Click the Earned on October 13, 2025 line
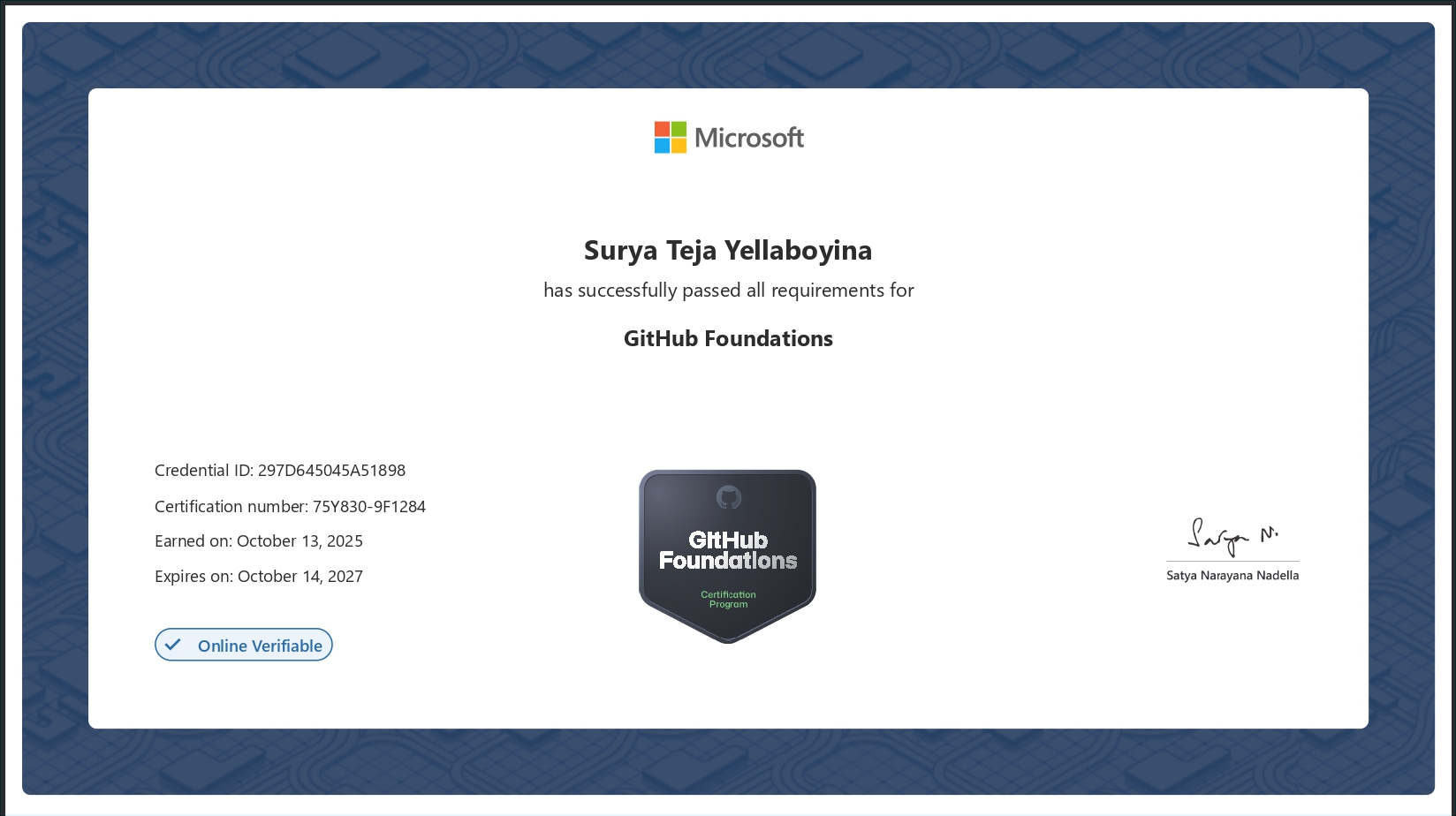The image size is (1456, 816). tap(259, 541)
